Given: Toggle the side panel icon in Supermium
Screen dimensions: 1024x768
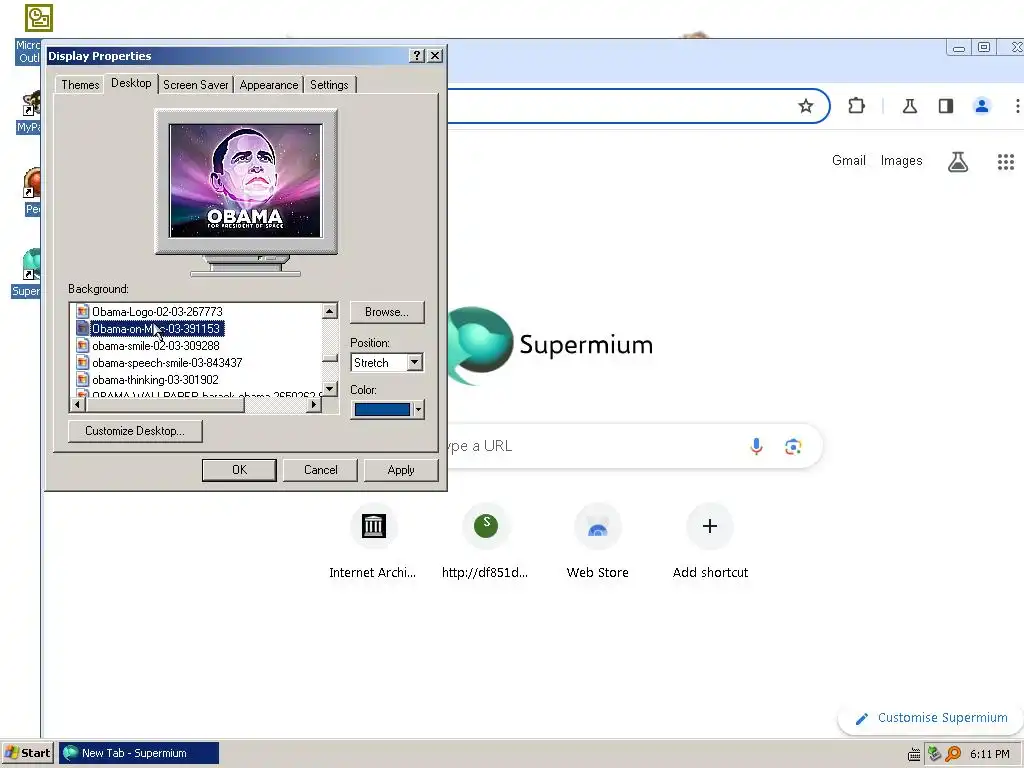Looking at the screenshot, I should [x=946, y=106].
